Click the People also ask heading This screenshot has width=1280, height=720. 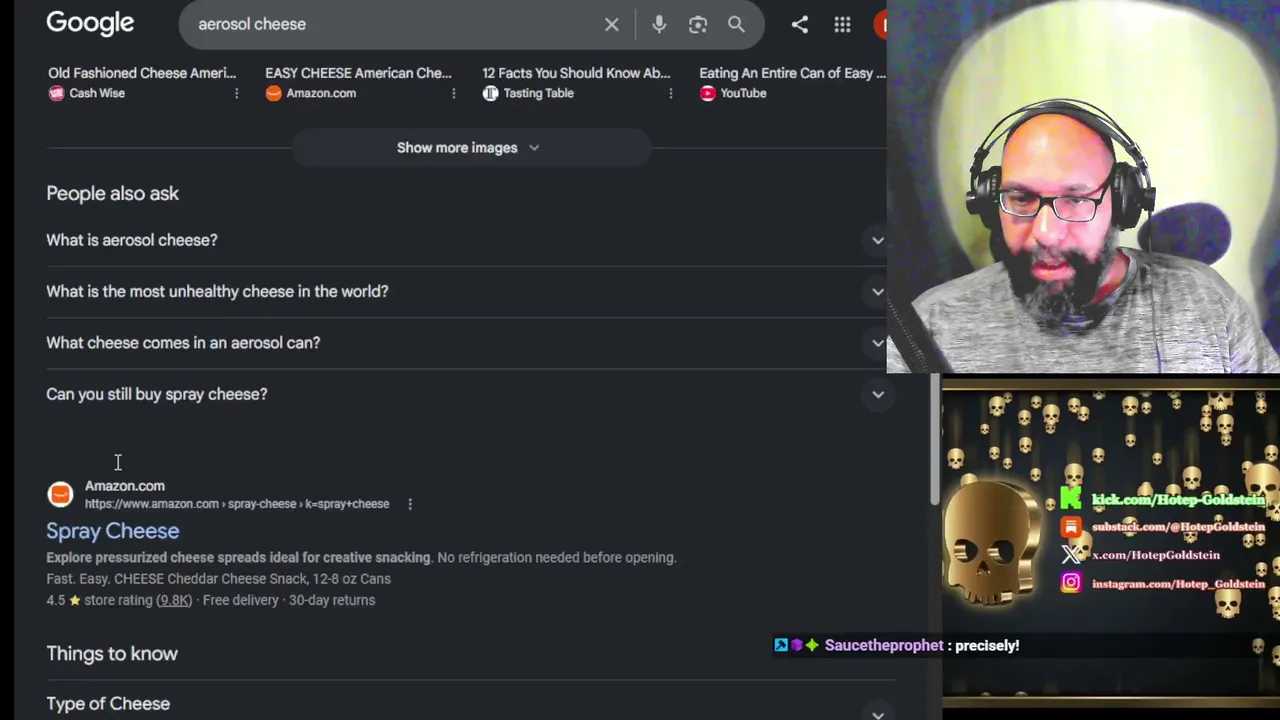click(x=113, y=194)
